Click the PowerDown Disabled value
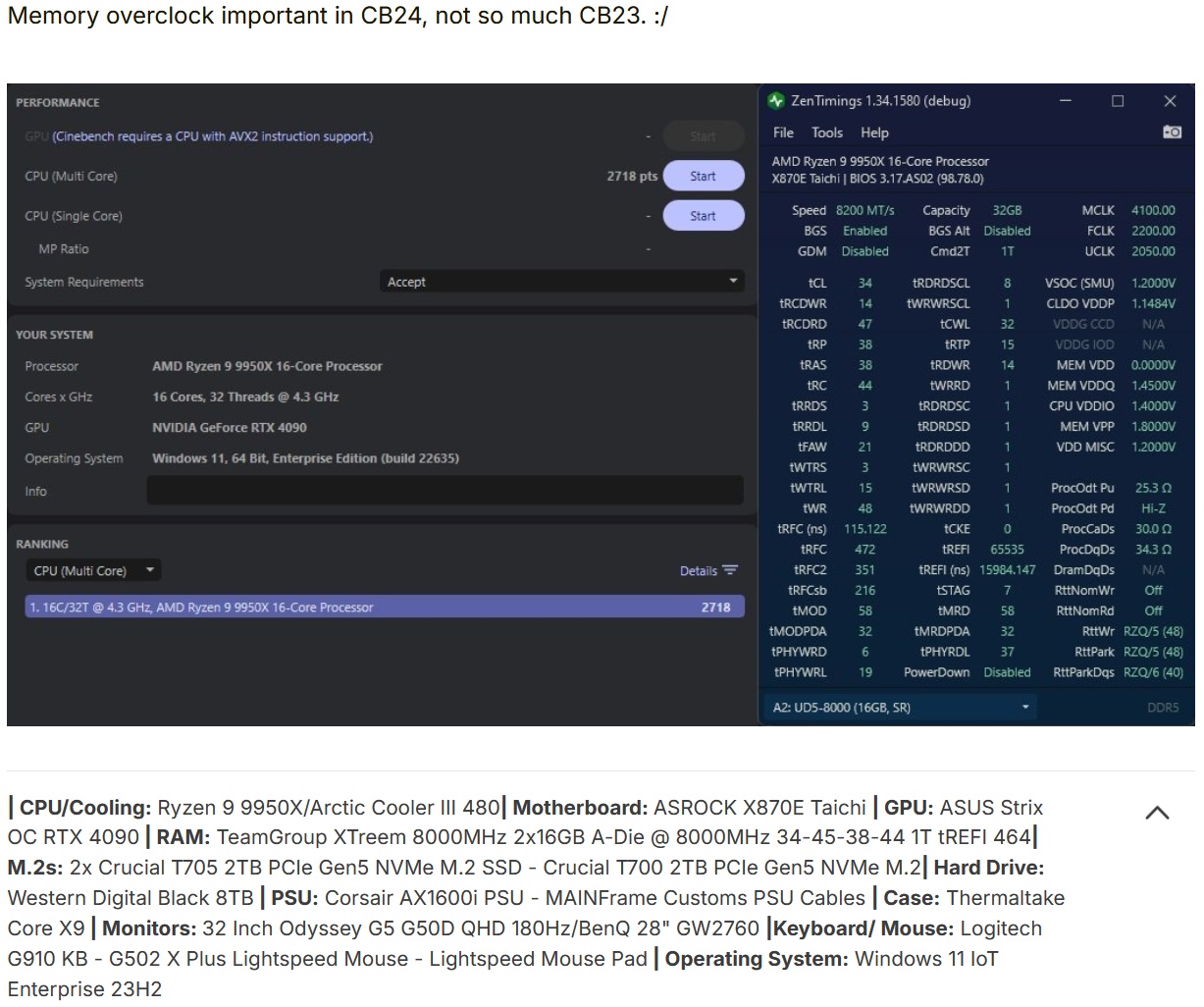The image size is (1204, 1007). point(1007,672)
